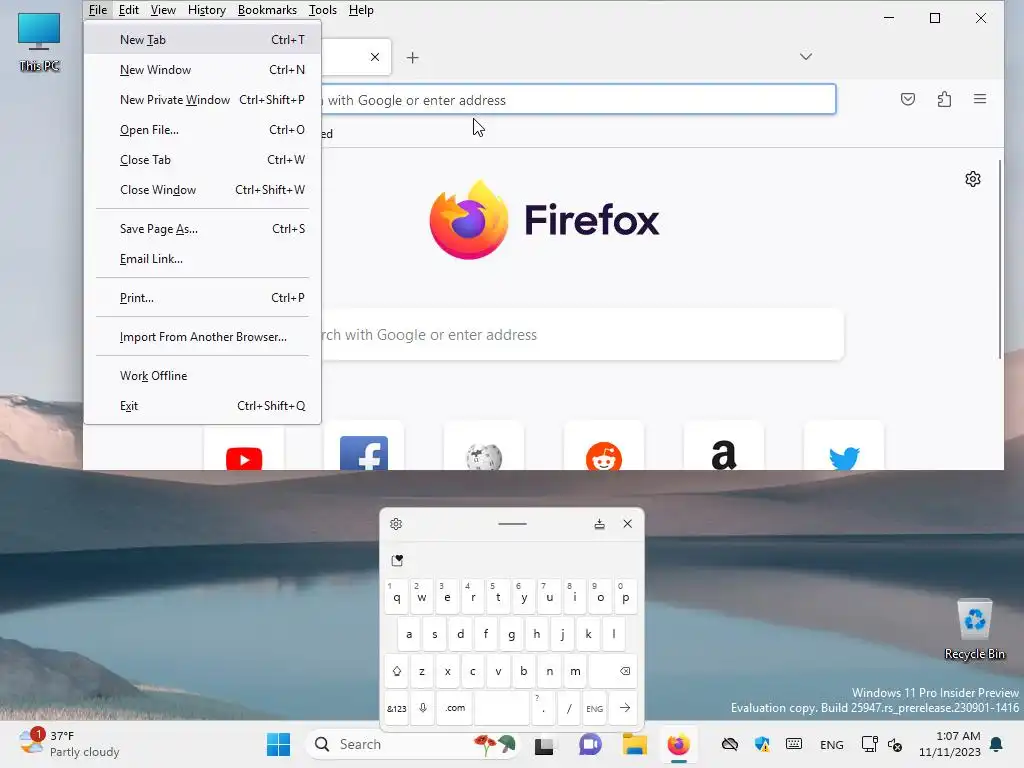Toggle Work Offline mode
This screenshot has height=768, width=1024.
pyautogui.click(x=202, y=376)
